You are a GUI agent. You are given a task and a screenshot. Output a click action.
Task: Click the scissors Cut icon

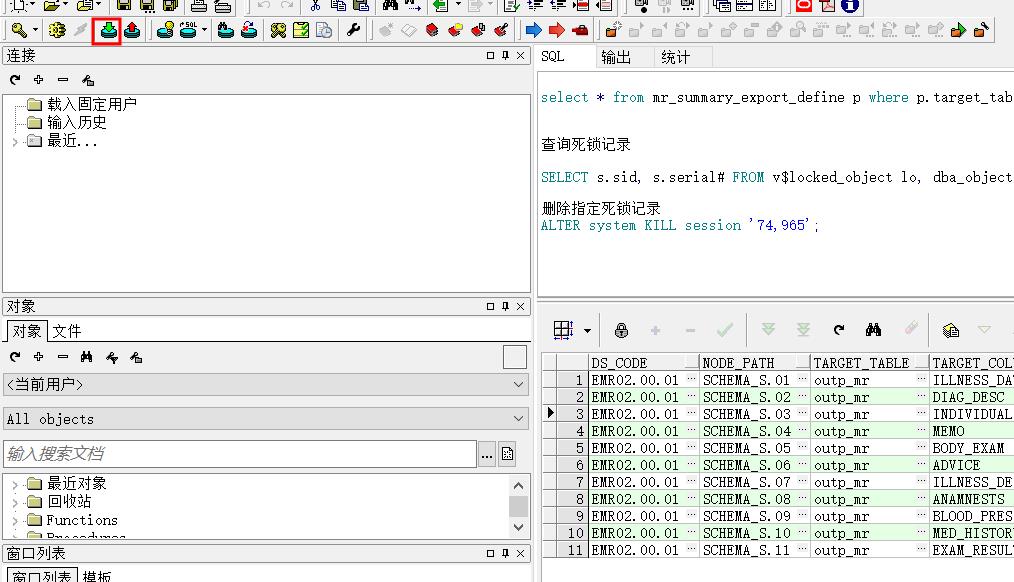coord(316,5)
